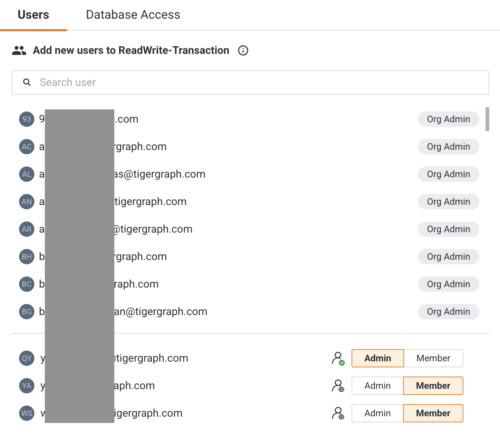This screenshot has height=443, width=500.
Task: Click the search magnifier icon
Action: (x=27, y=82)
